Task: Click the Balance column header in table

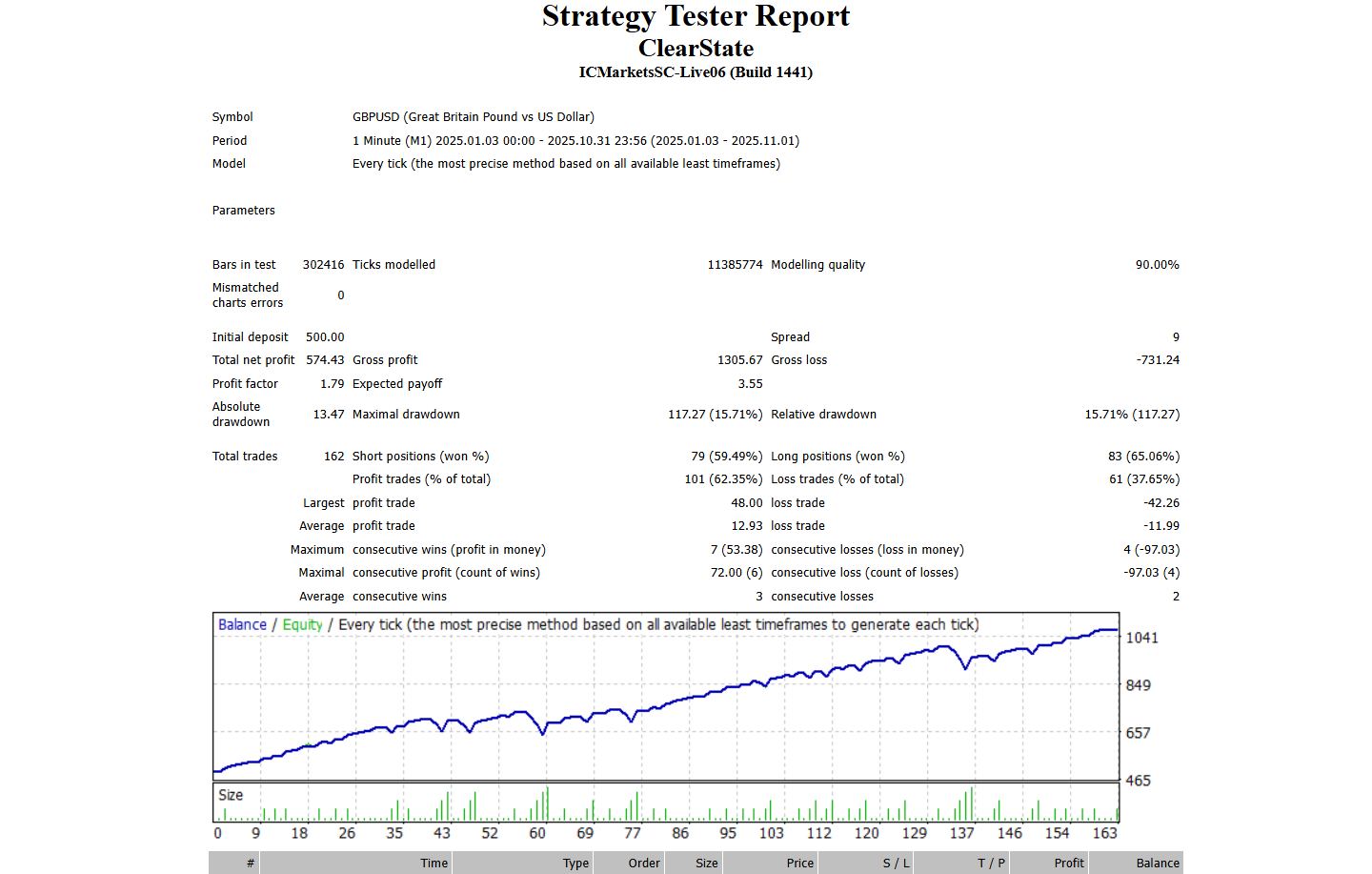Action: tap(1158, 864)
